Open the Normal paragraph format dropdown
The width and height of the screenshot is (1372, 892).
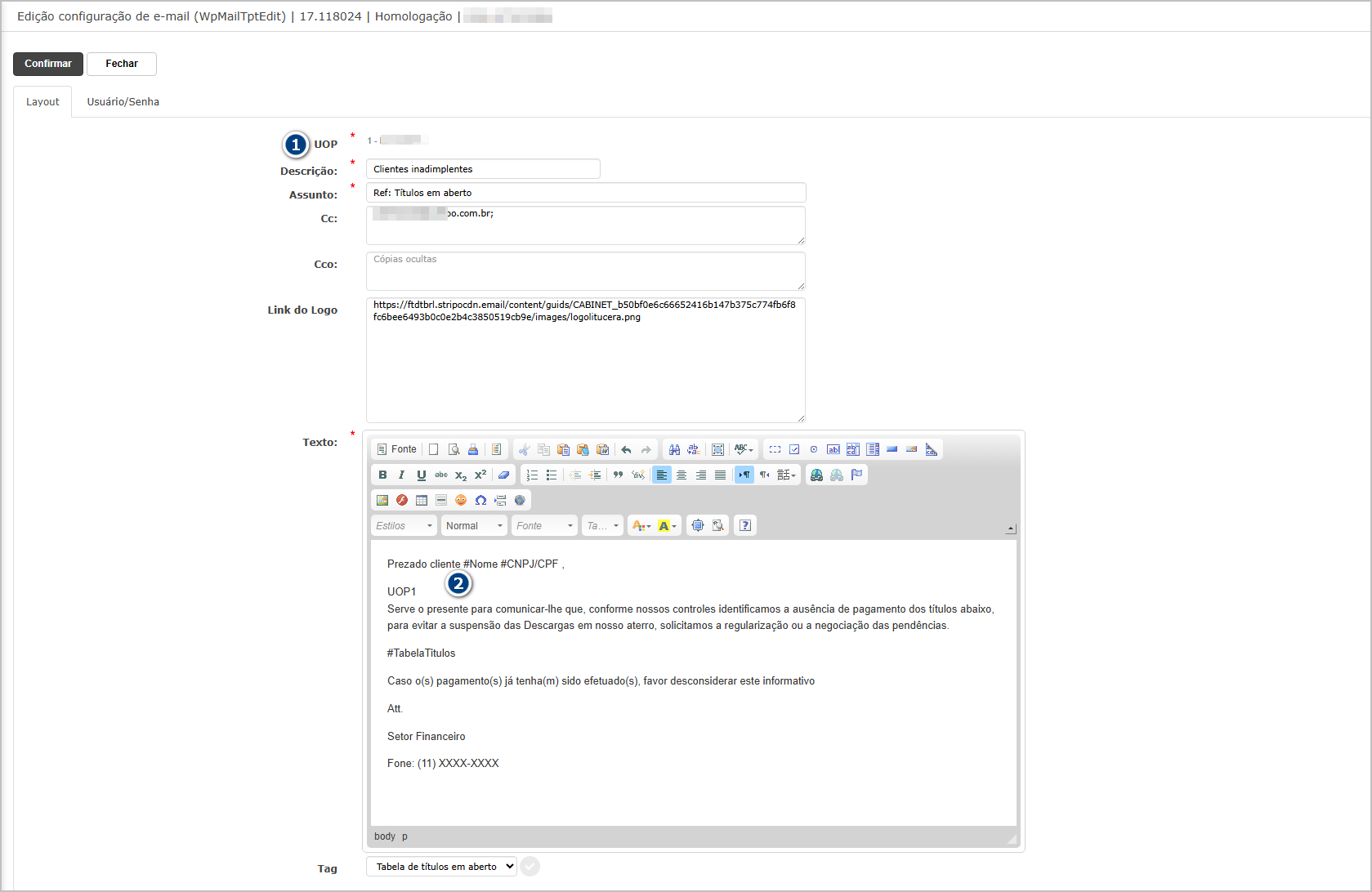point(474,526)
